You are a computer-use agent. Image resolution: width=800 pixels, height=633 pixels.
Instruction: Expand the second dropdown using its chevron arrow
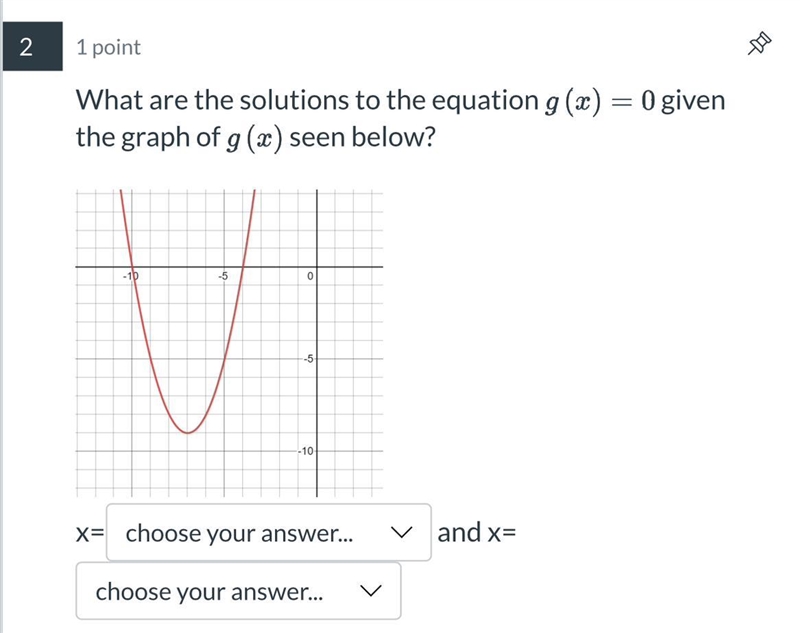(x=370, y=591)
